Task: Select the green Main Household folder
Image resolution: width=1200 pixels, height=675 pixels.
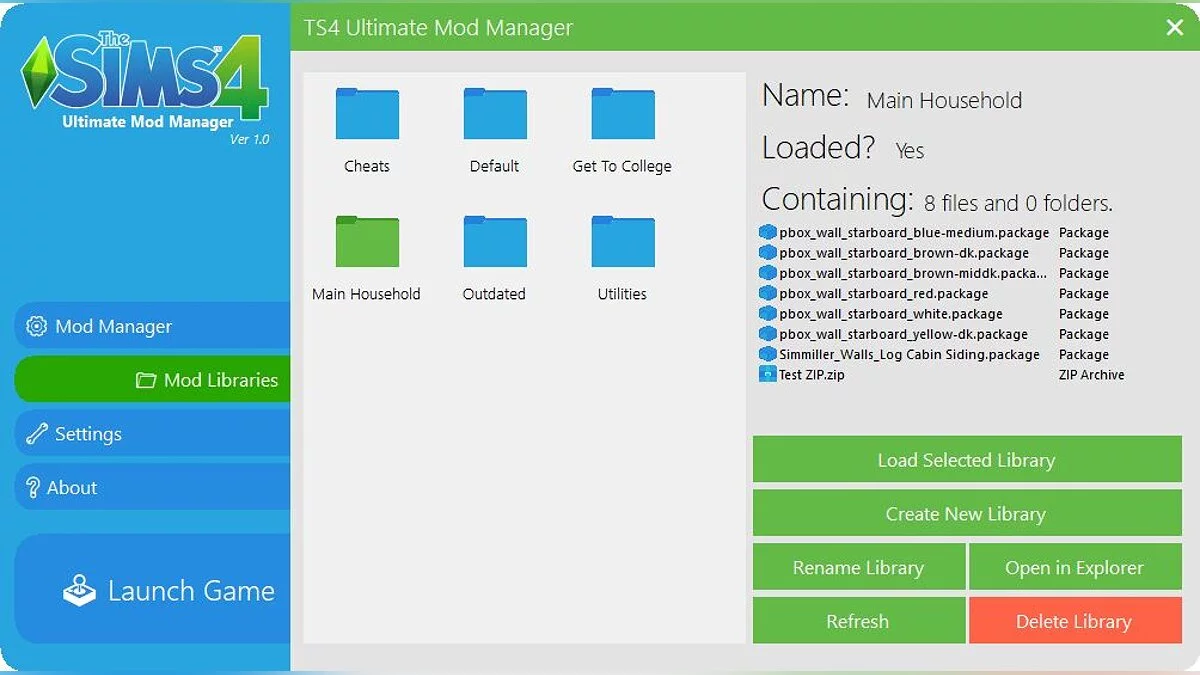Action: pyautogui.click(x=366, y=240)
